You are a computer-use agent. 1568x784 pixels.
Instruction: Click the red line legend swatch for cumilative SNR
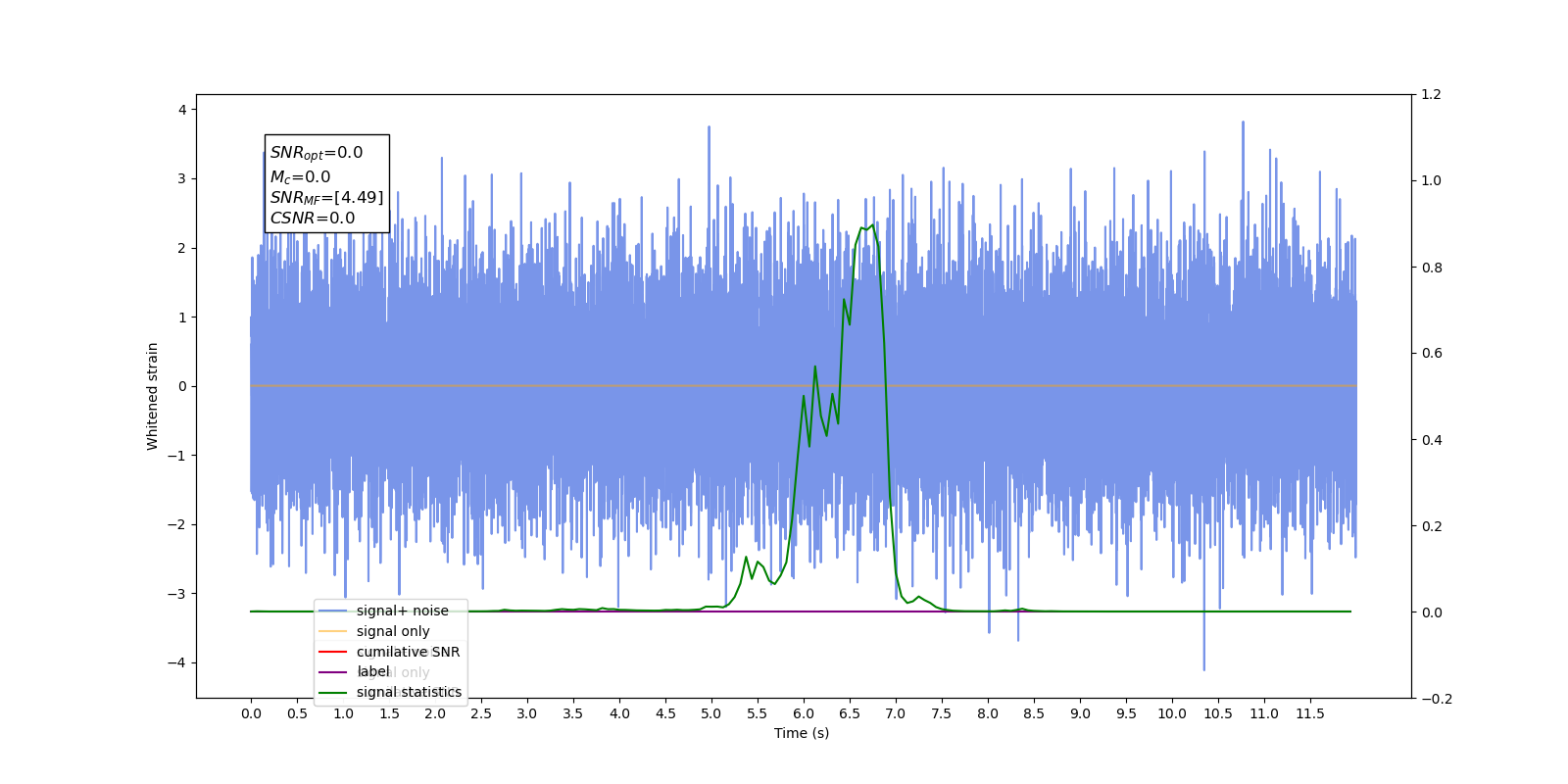point(333,652)
